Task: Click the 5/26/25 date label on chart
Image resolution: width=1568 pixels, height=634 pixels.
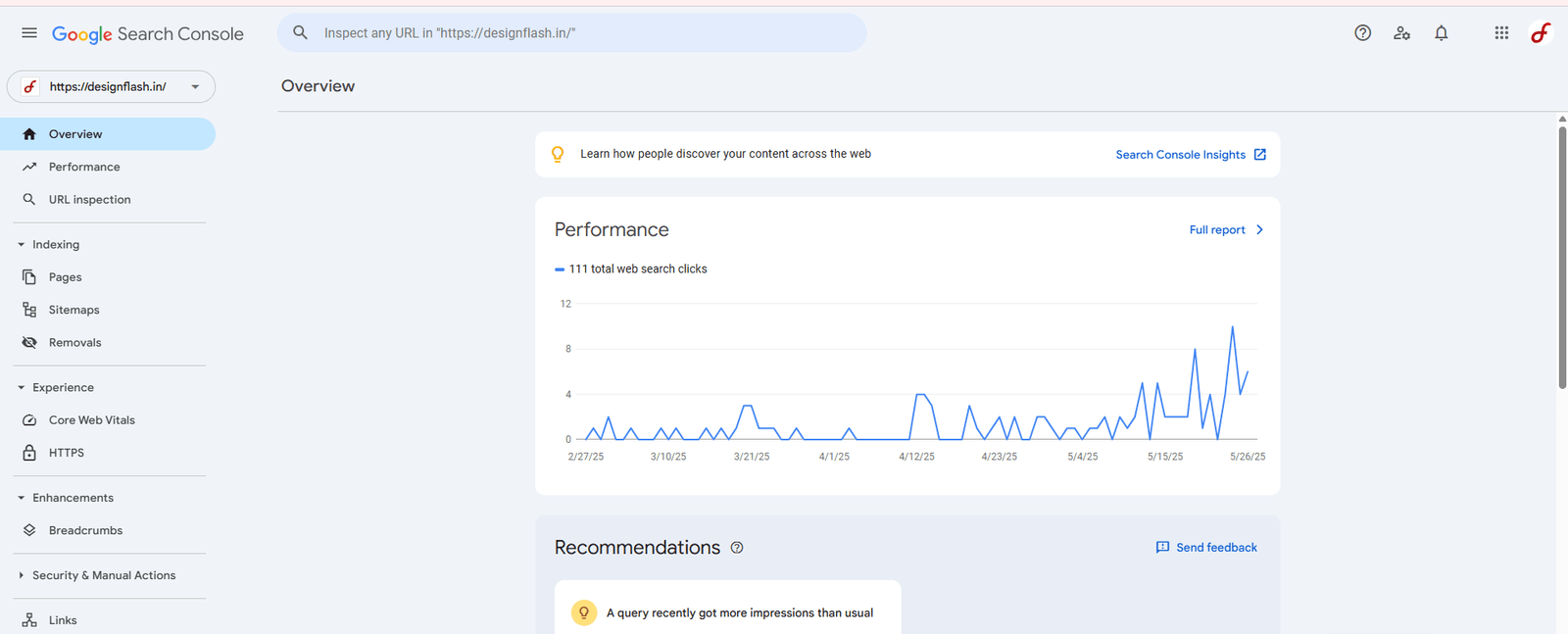Action: tap(1248, 457)
